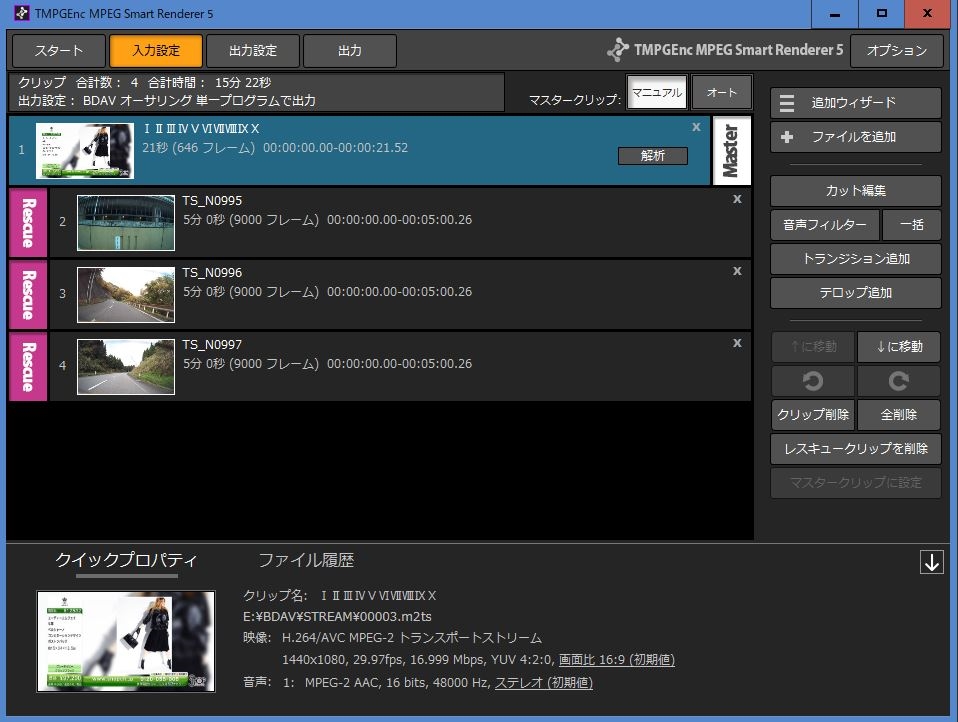Select TS_N0997 clip thumbnail

tap(126, 367)
